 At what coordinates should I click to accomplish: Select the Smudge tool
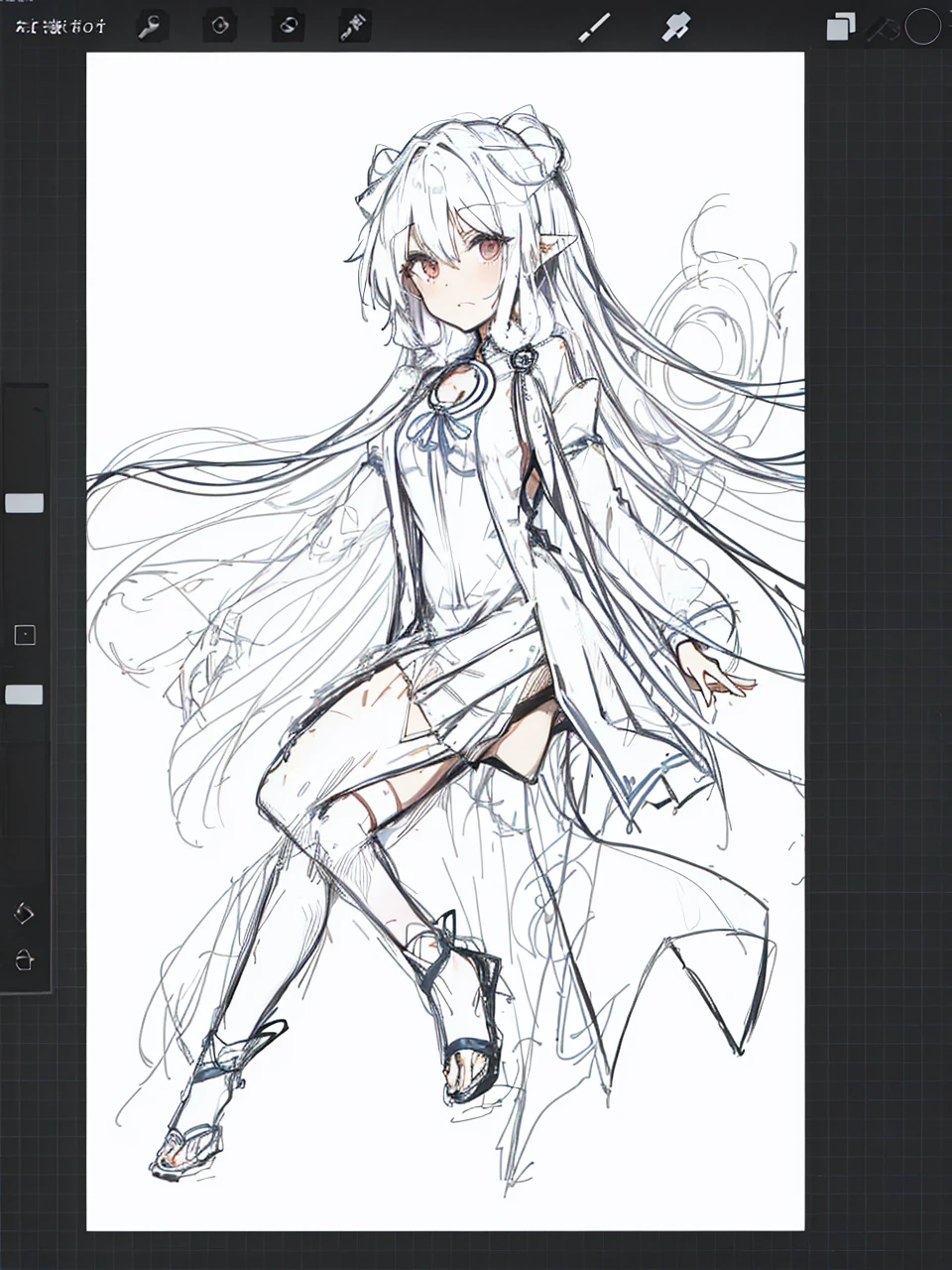coord(675,27)
